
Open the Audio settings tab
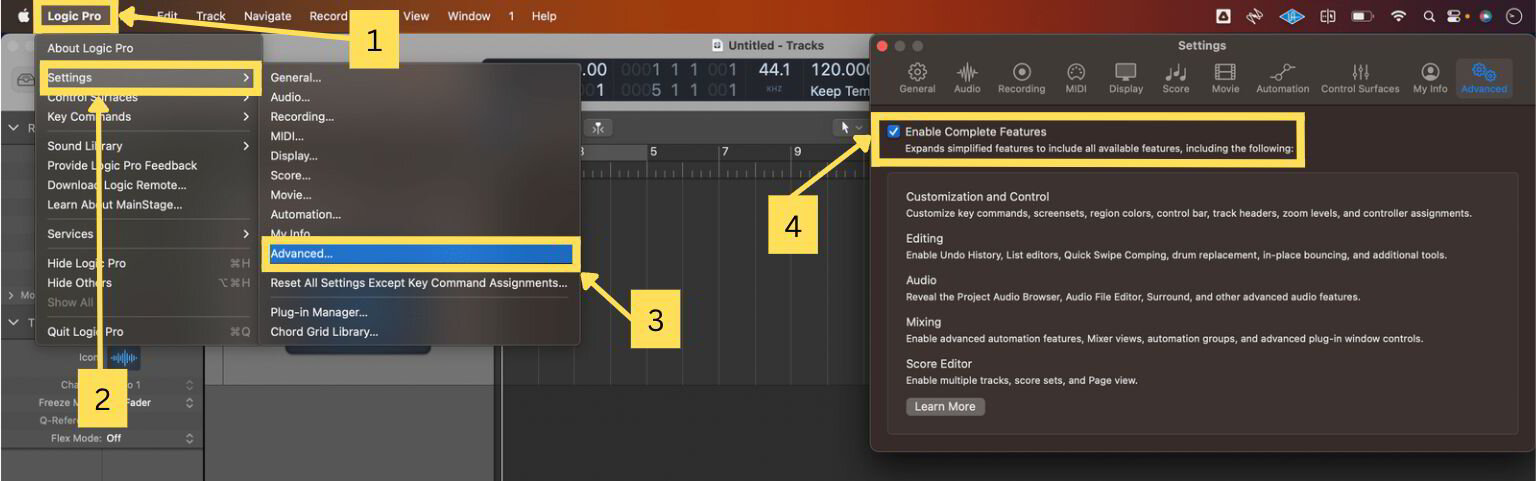click(x=967, y=78)
